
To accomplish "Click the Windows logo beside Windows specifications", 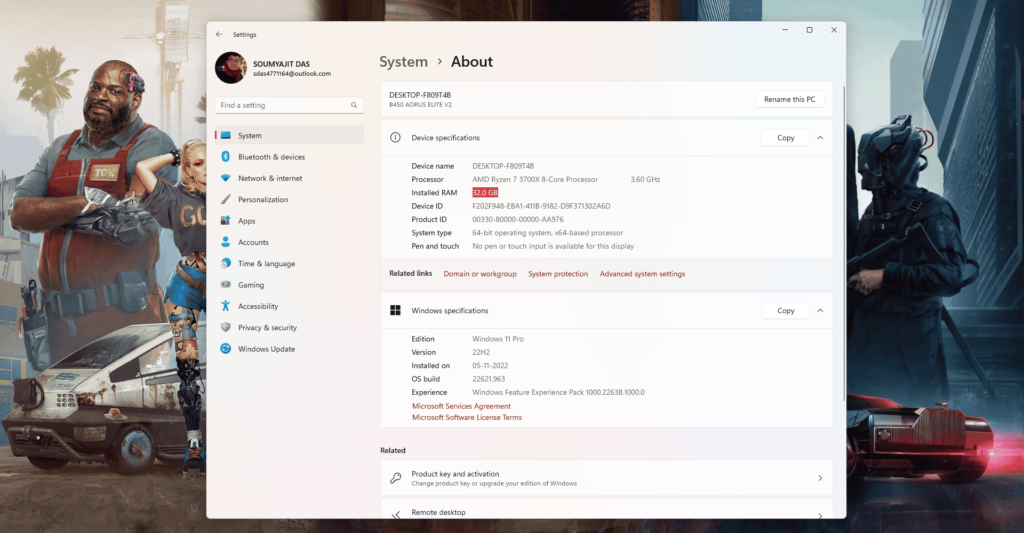I will point(395,310).
